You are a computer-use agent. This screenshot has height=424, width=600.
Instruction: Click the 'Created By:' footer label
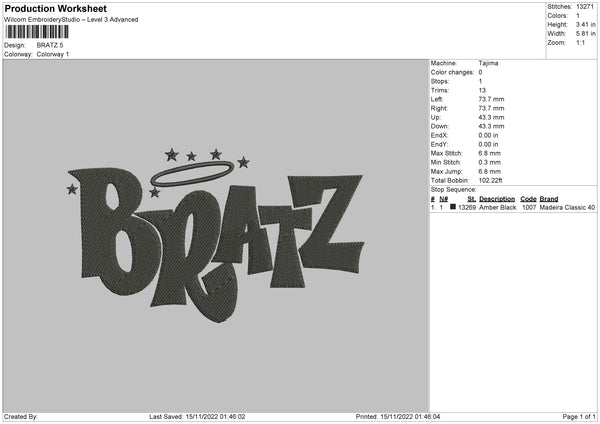tap(21, 417)
